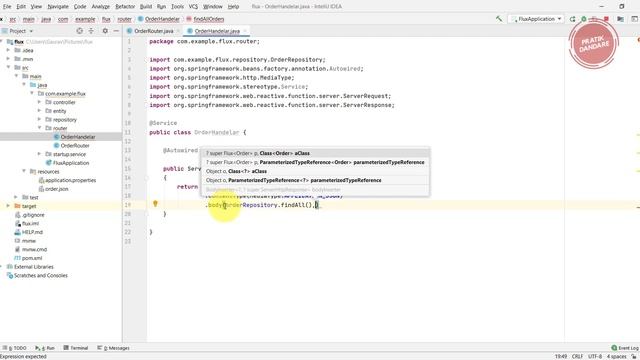Viewport: 640px width, 360px height.
Task: Open the Event Log
Action: pyautogui.click(x=624, y=348)
